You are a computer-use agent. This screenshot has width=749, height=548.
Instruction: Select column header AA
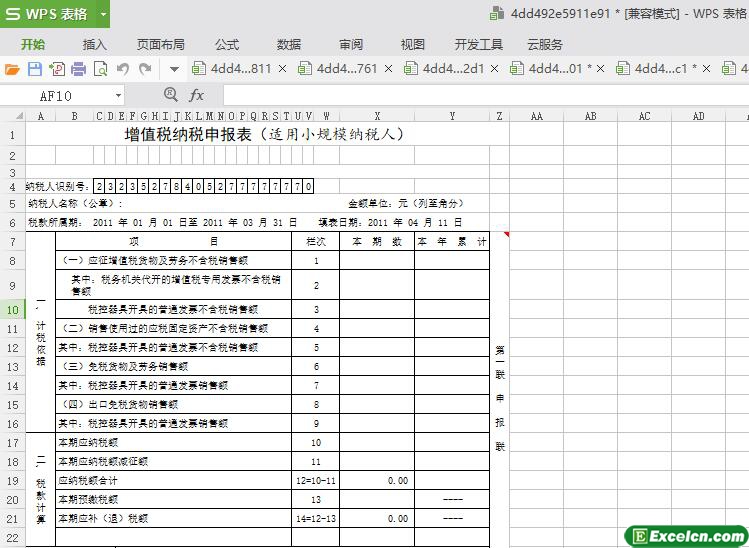coord(536,116)
